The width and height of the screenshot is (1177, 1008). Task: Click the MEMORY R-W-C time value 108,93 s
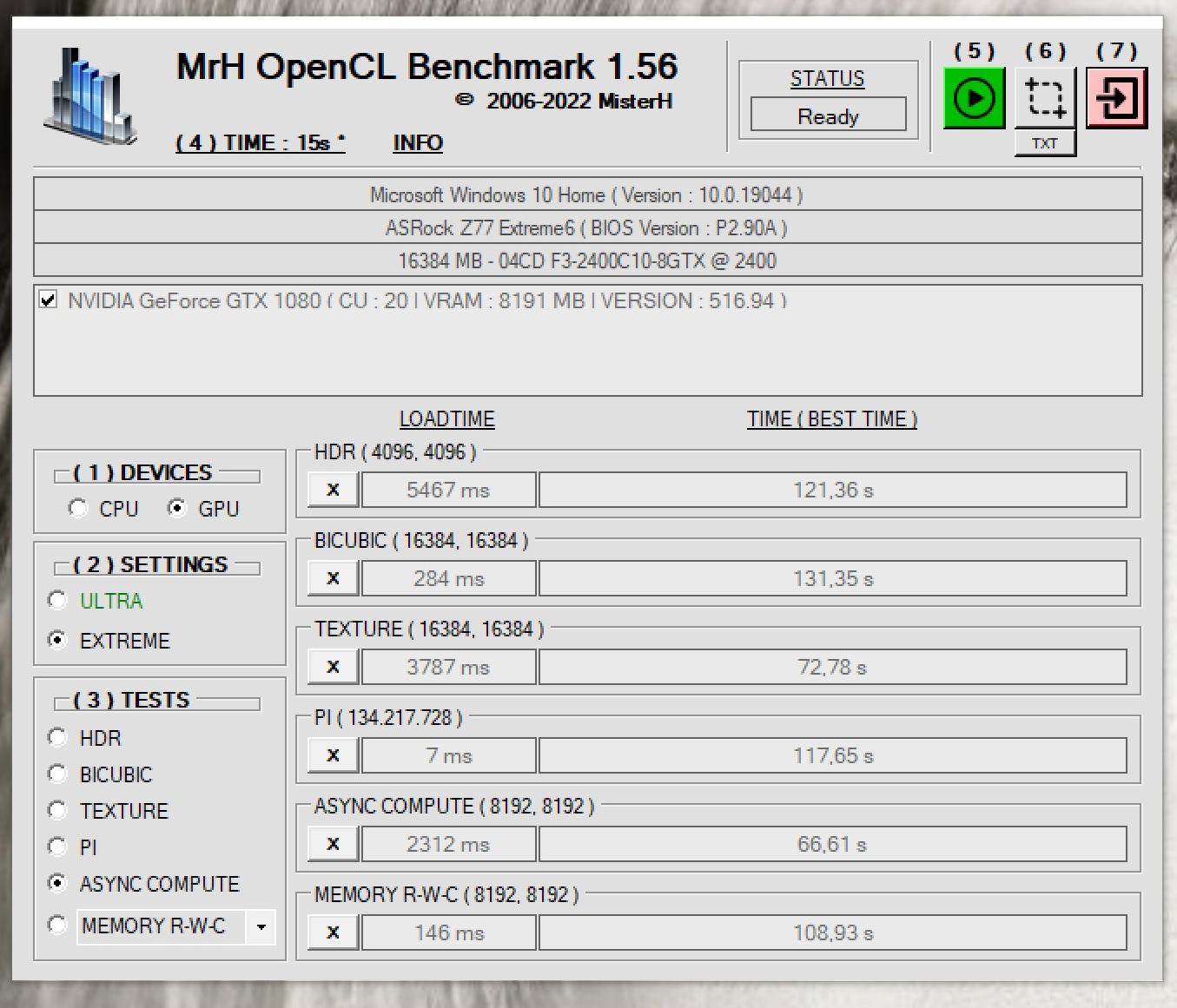click(833, 932)
